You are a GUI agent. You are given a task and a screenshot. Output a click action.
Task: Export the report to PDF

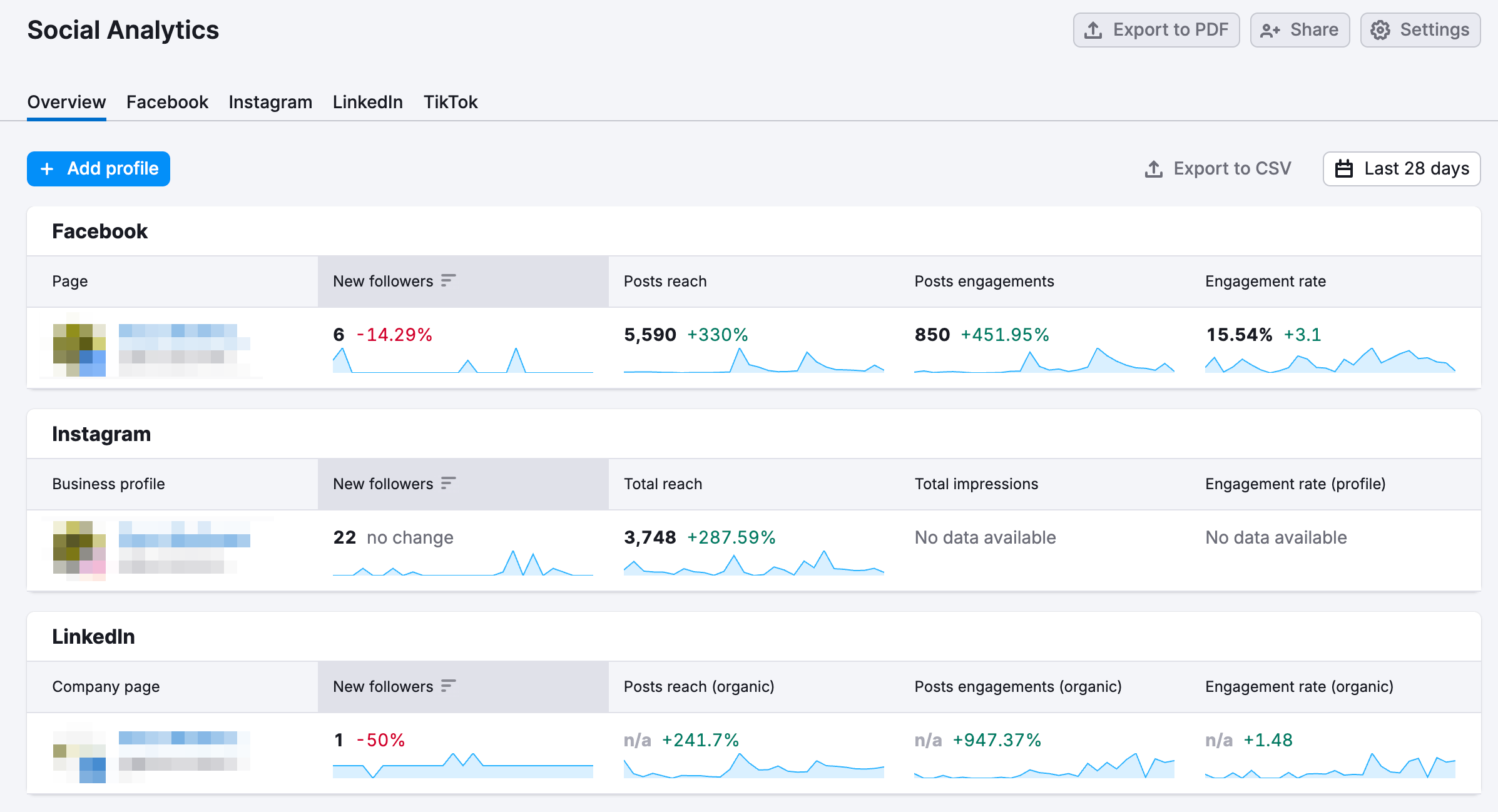point(1156,29)
